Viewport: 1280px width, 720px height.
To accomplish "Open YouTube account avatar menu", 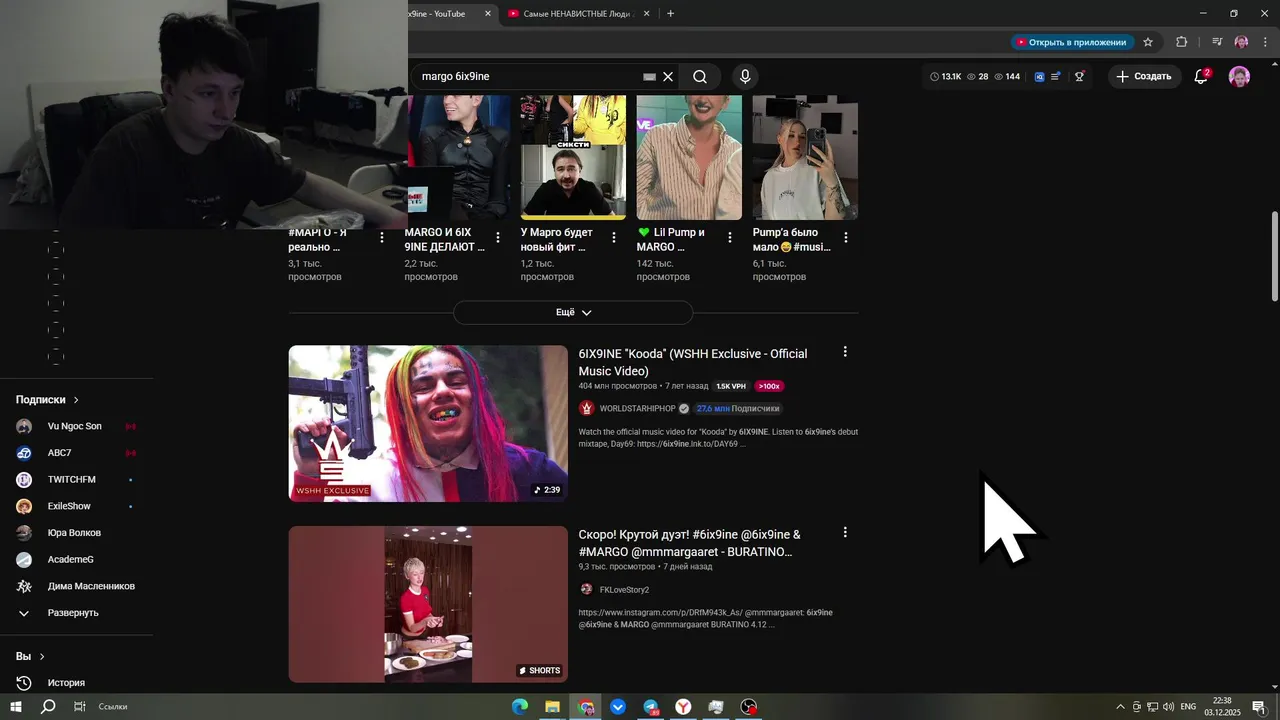I will [x=1239, y=76].
